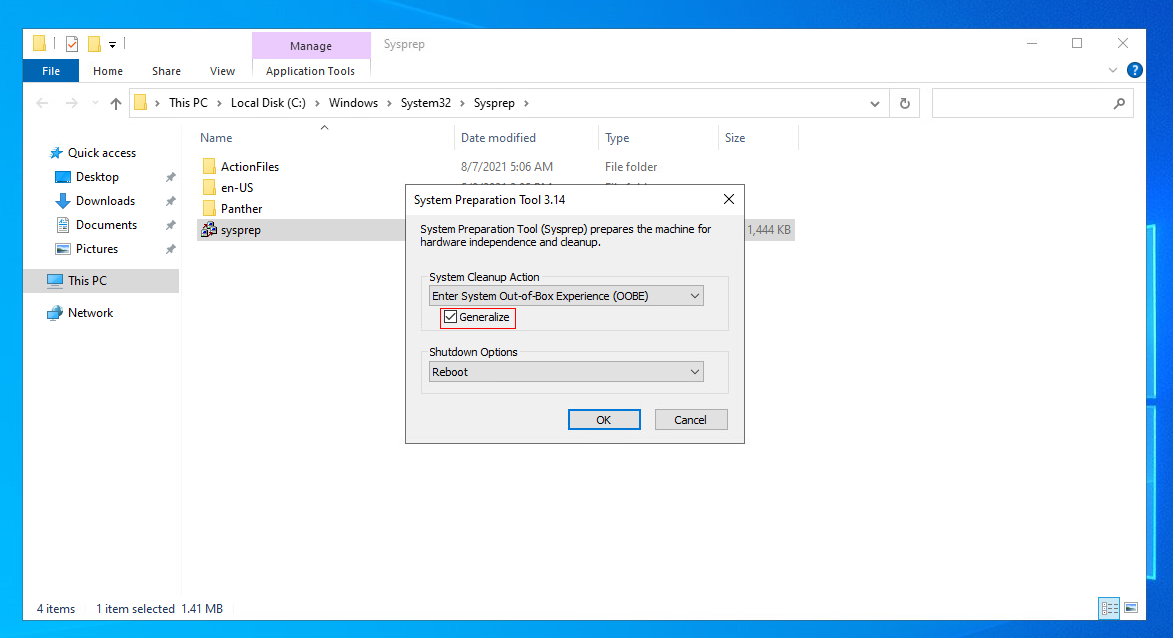Customize Quick Access Toolbar dropdown arrow

pyautogui.click(x=112, y=45)
